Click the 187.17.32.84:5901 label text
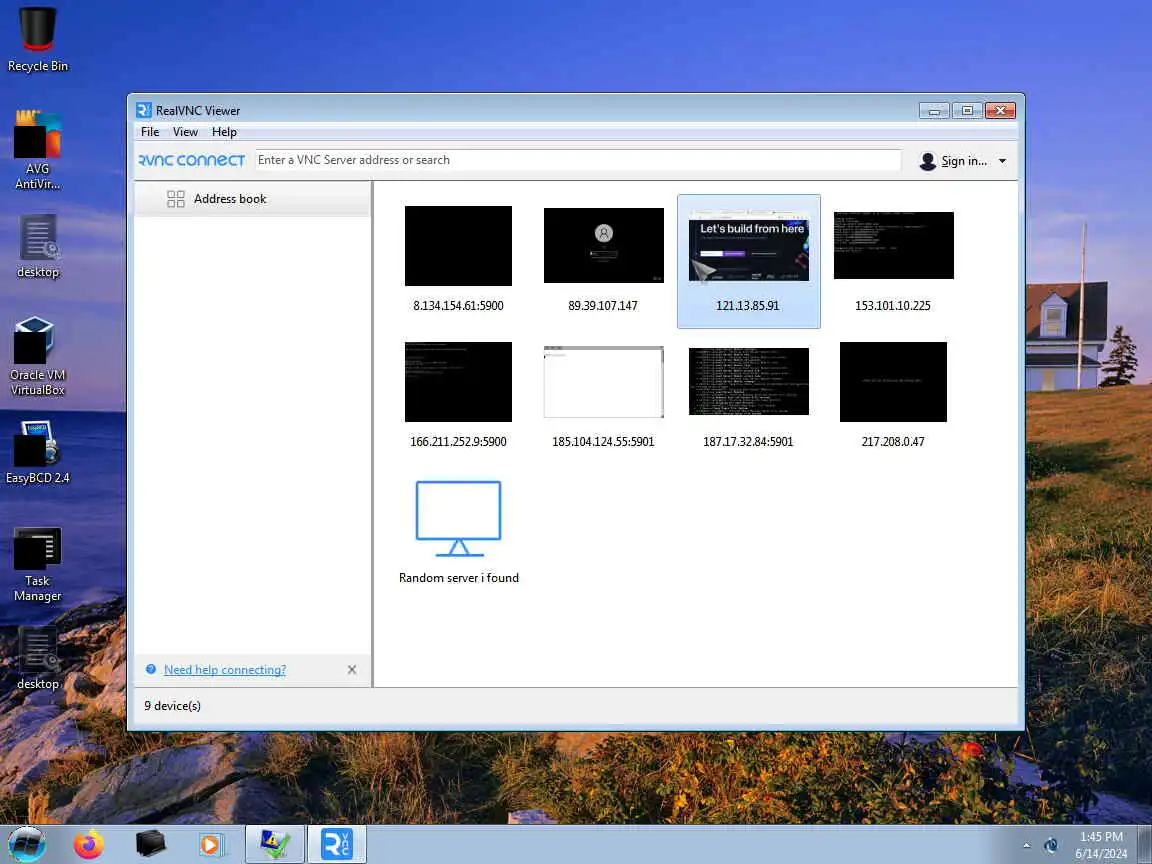 748,442
